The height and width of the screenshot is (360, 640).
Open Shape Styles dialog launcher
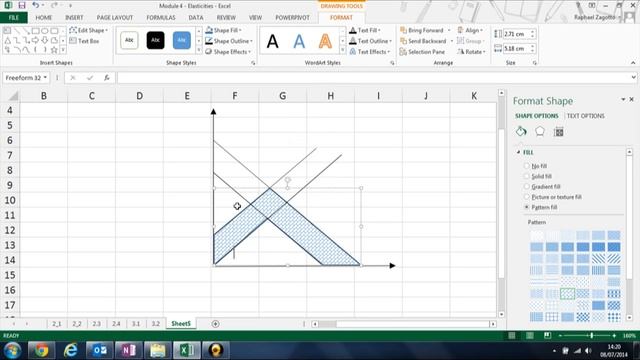pos(253,63)
